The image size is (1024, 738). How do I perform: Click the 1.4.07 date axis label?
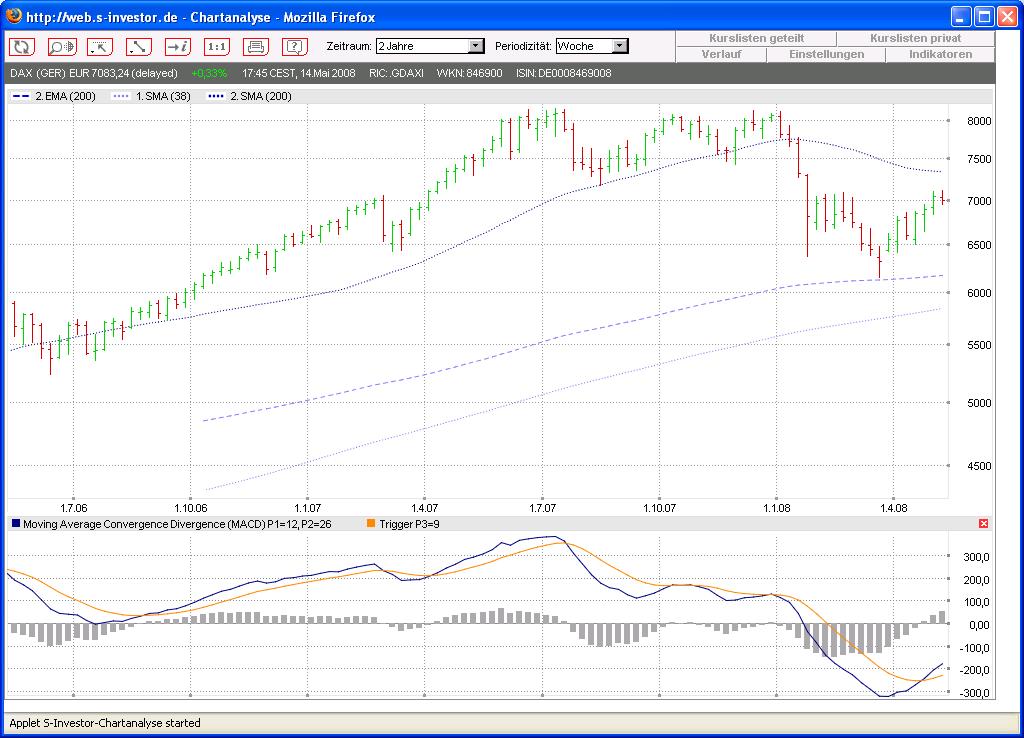[424, 508]
